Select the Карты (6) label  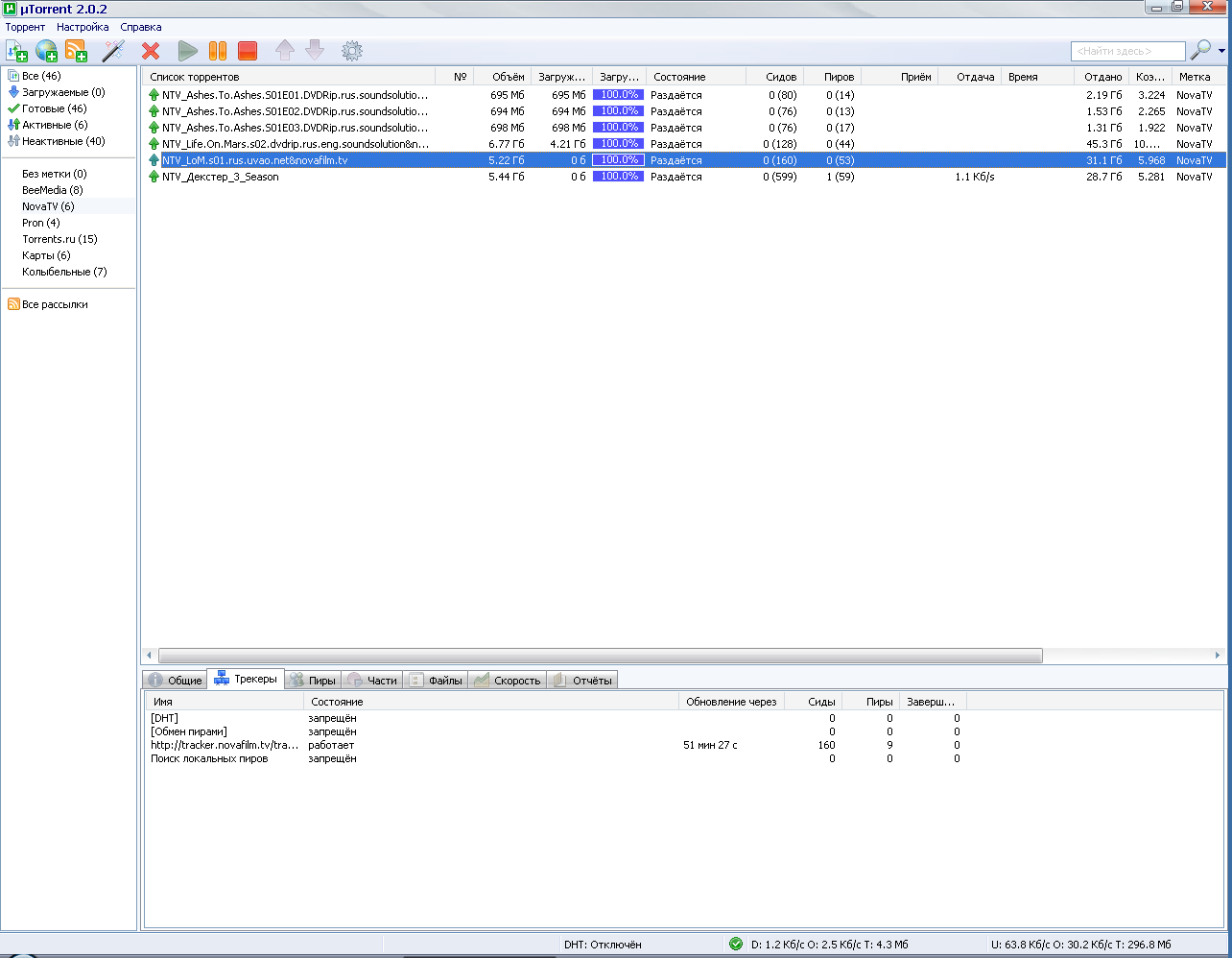pos(46,255)
